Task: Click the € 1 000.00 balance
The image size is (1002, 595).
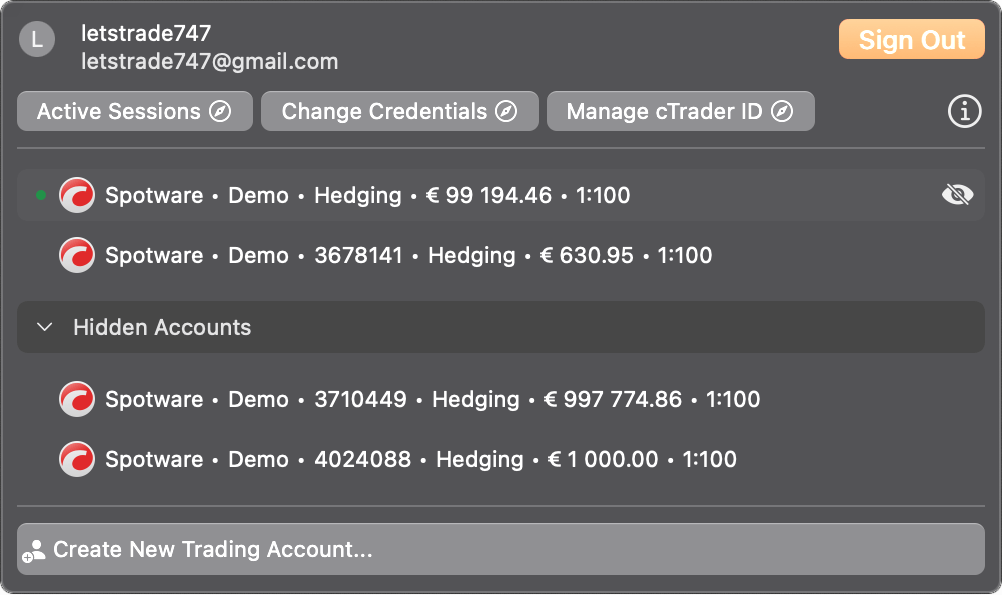Action: click(x=603, y=459)
